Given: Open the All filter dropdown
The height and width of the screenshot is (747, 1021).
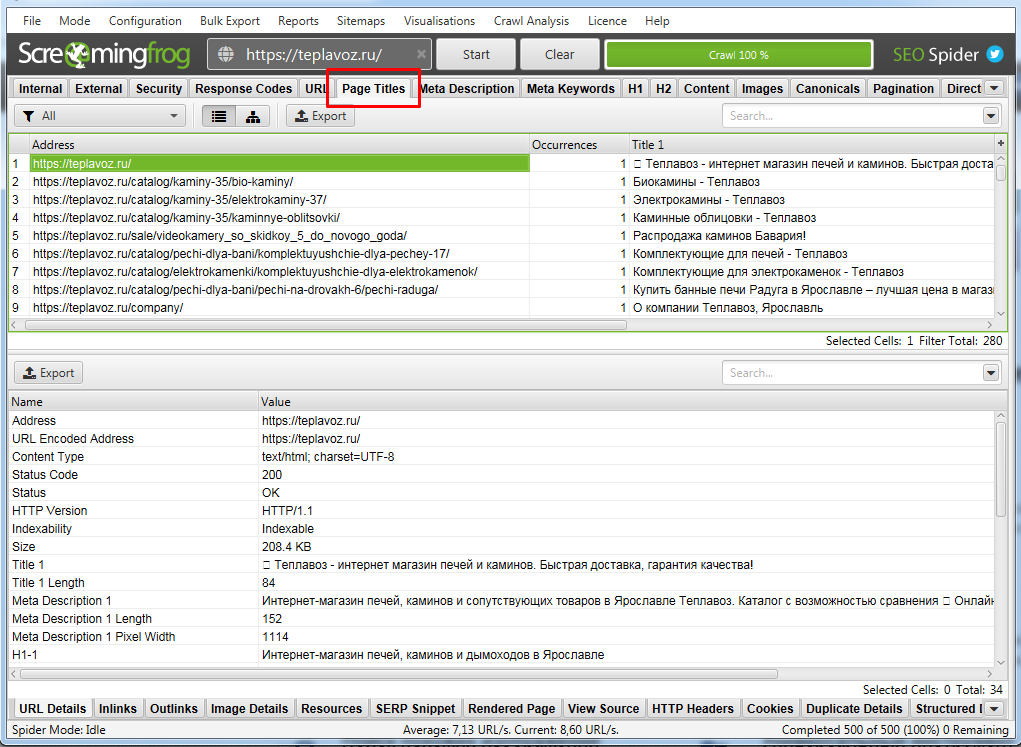Looking at the screenshot, I should 100,116.
